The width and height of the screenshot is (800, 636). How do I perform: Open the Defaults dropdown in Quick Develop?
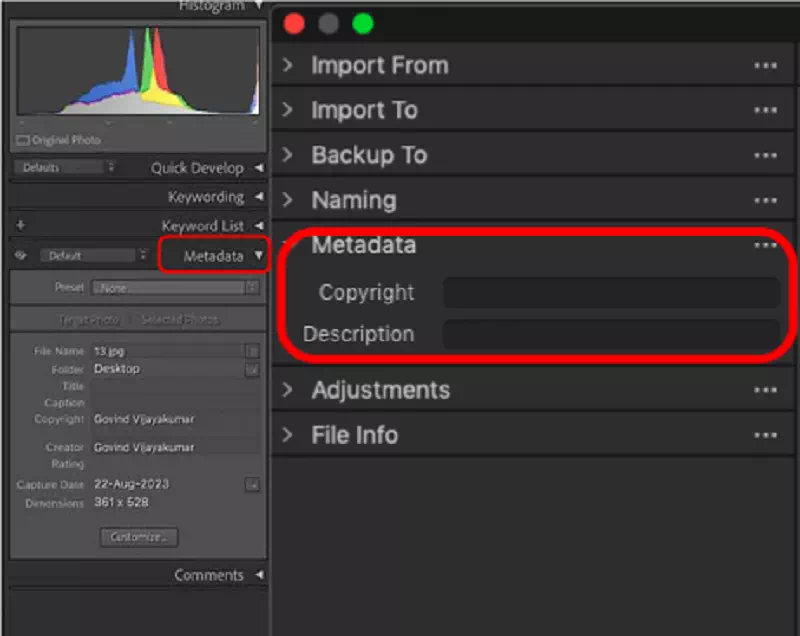[x=68, y=167]
